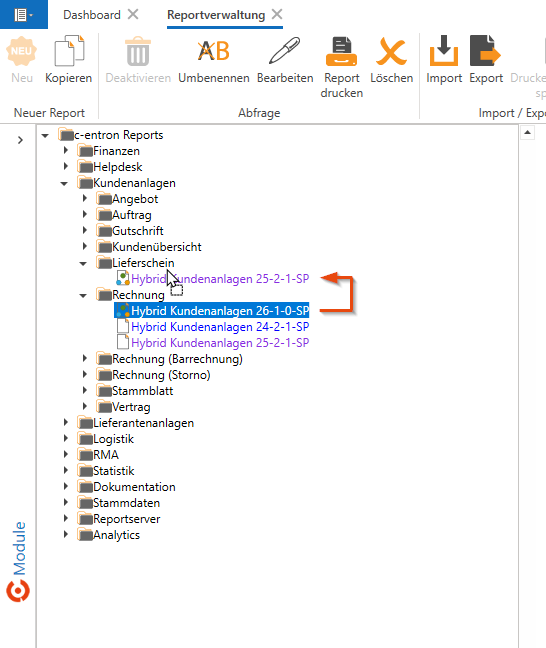Click the Neu report icon
Screen dimensions: 546x648
point(21,51)
